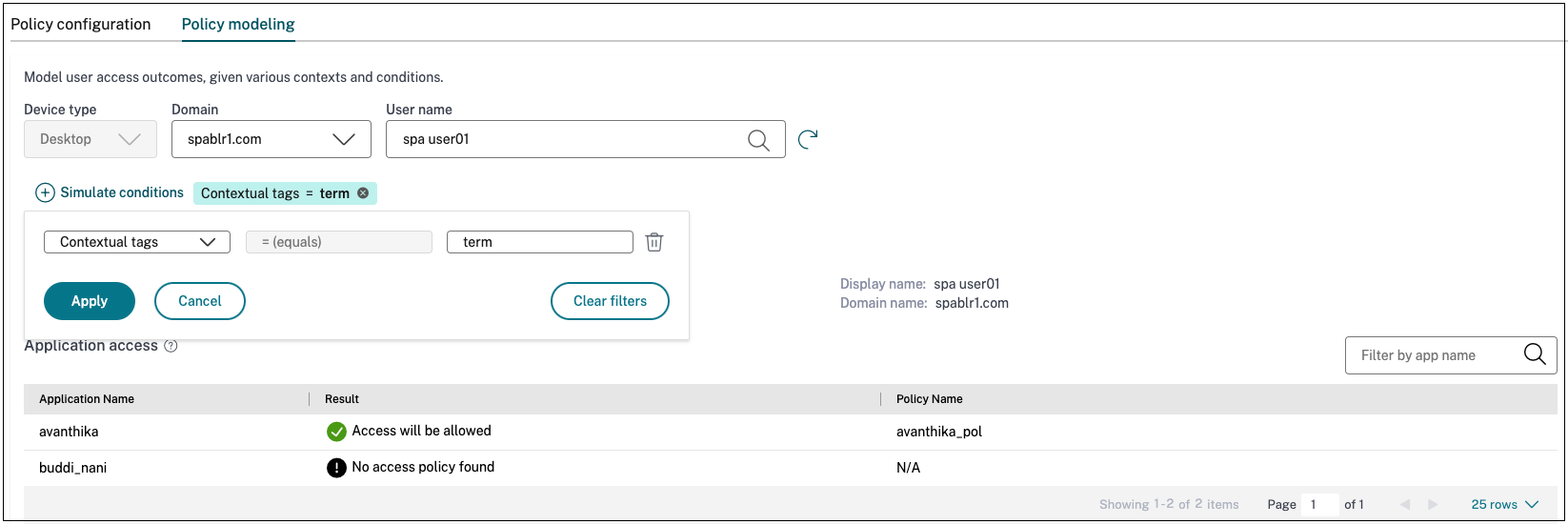The height and width of the screenshot is (524, 1568).
Task: Click the Simulate conditions plus icon
Action: tap(45, 192)
